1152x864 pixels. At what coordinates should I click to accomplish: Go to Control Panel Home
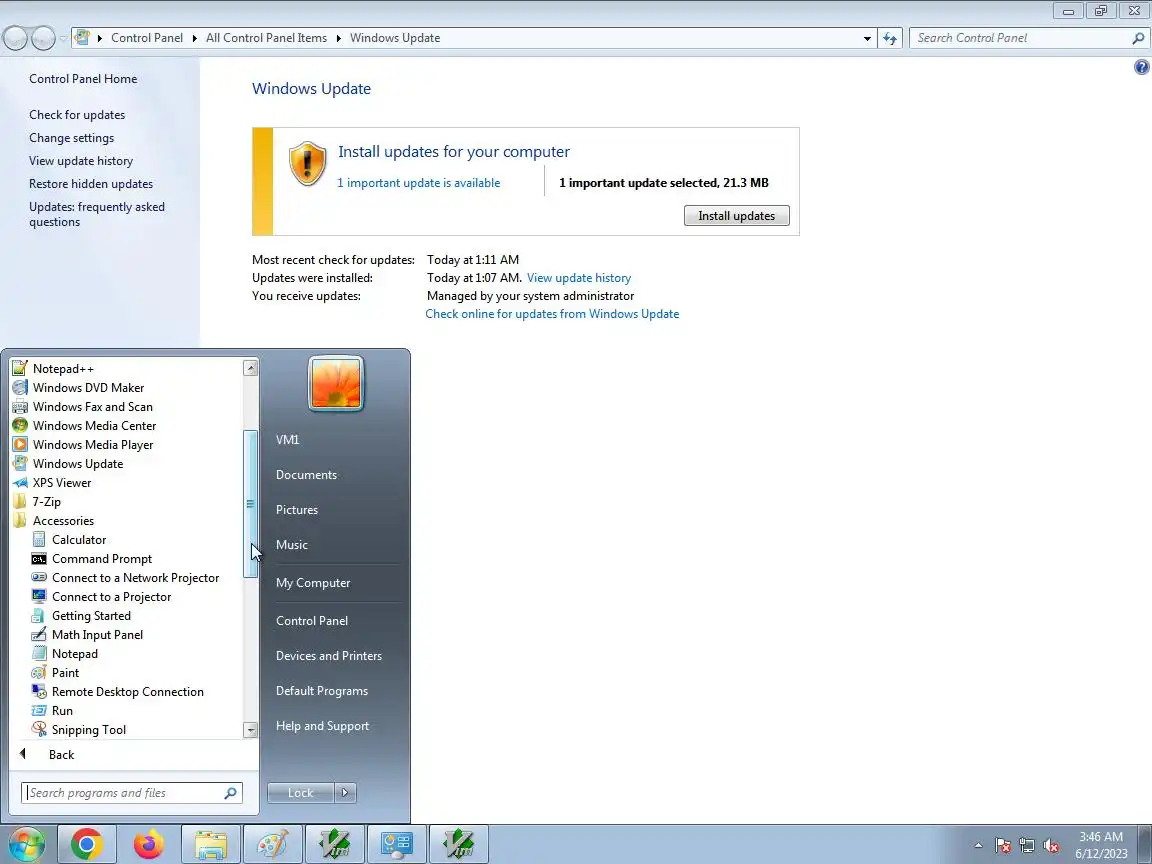(x=83, y=79)
